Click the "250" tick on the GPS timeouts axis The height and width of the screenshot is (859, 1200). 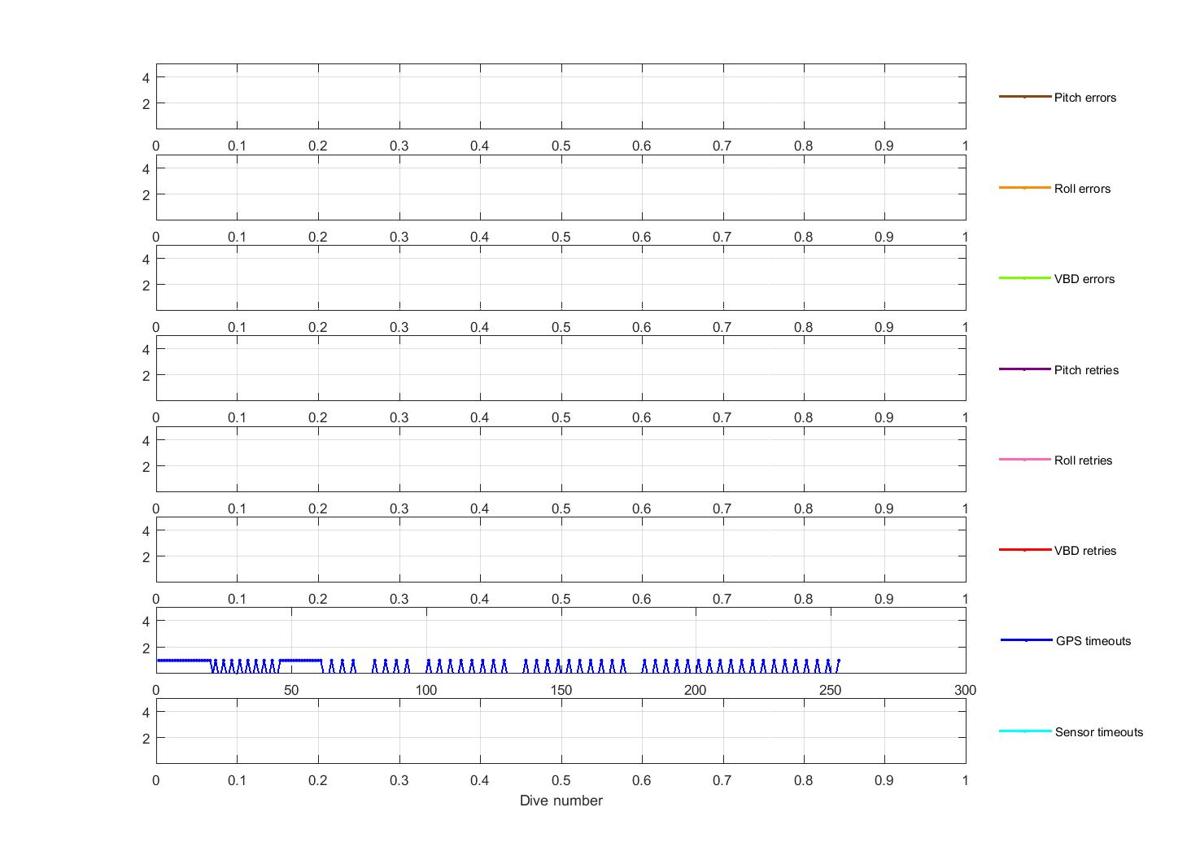(830, 690)
